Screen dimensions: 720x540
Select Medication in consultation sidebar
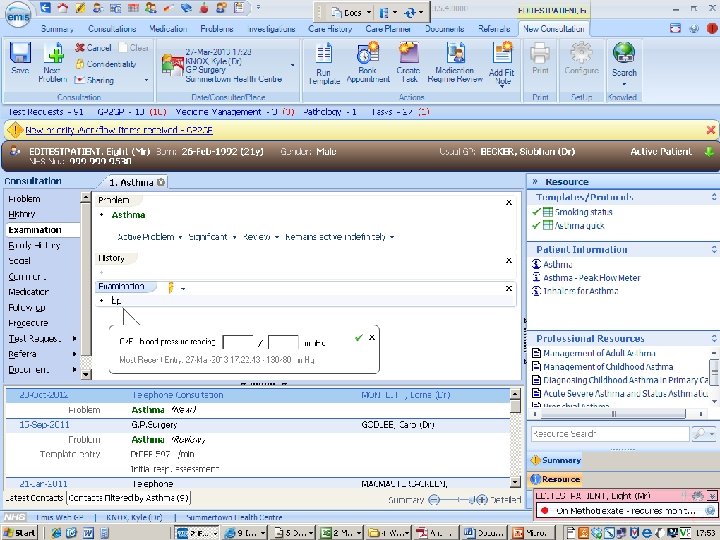pos(28,292)
